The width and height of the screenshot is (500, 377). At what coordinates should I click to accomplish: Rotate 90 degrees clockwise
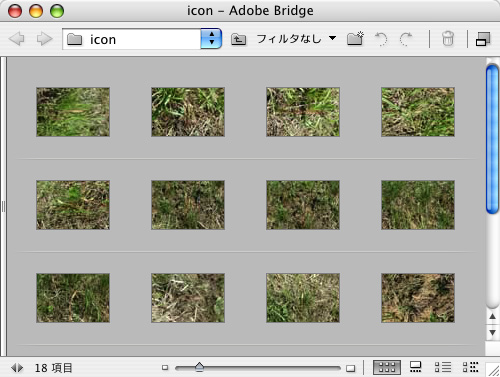pyautogui.click(x=406, y=39)
